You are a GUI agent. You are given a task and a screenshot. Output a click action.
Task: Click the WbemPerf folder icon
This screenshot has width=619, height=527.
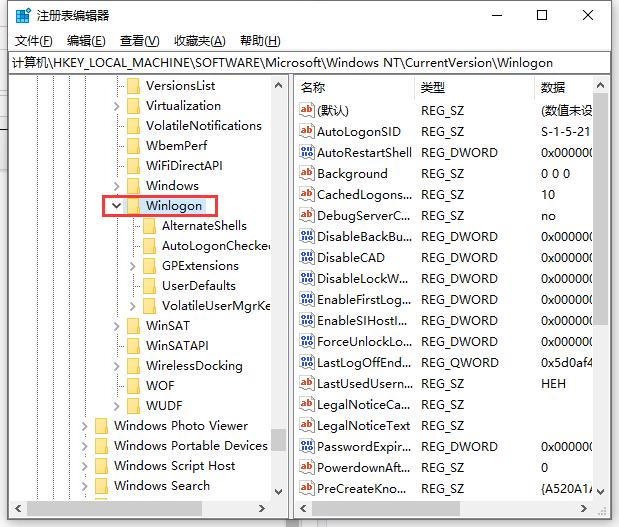click(x=133, y=146)
